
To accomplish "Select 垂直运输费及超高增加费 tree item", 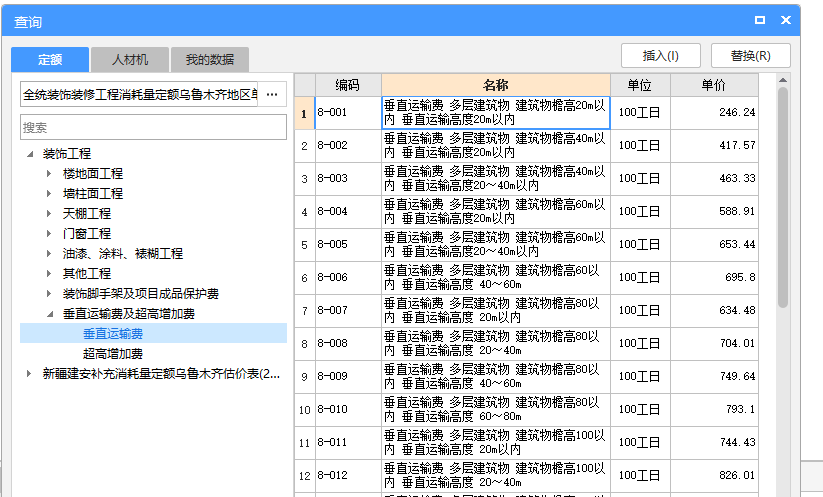I will [129, 314].
